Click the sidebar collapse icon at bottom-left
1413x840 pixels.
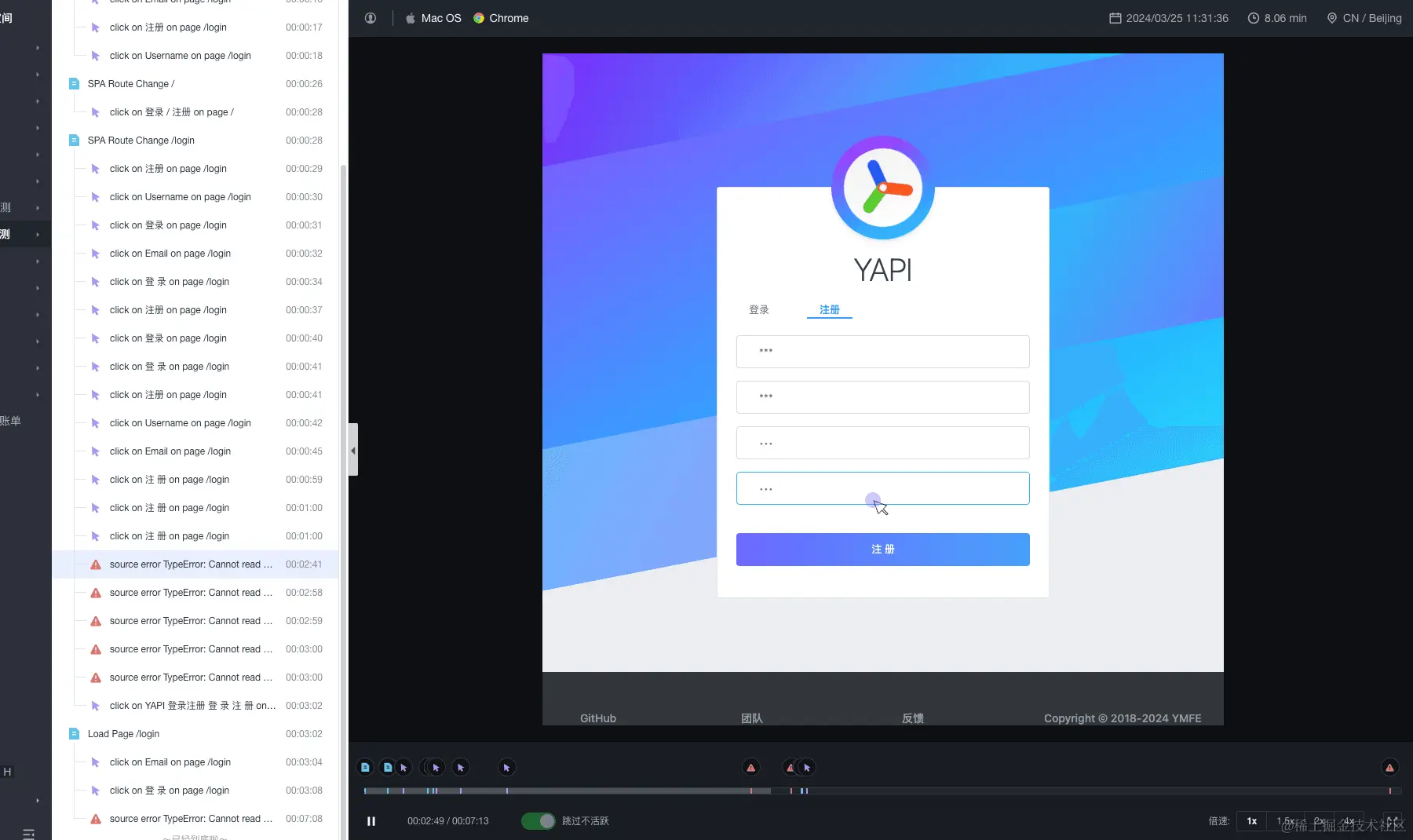29,833
